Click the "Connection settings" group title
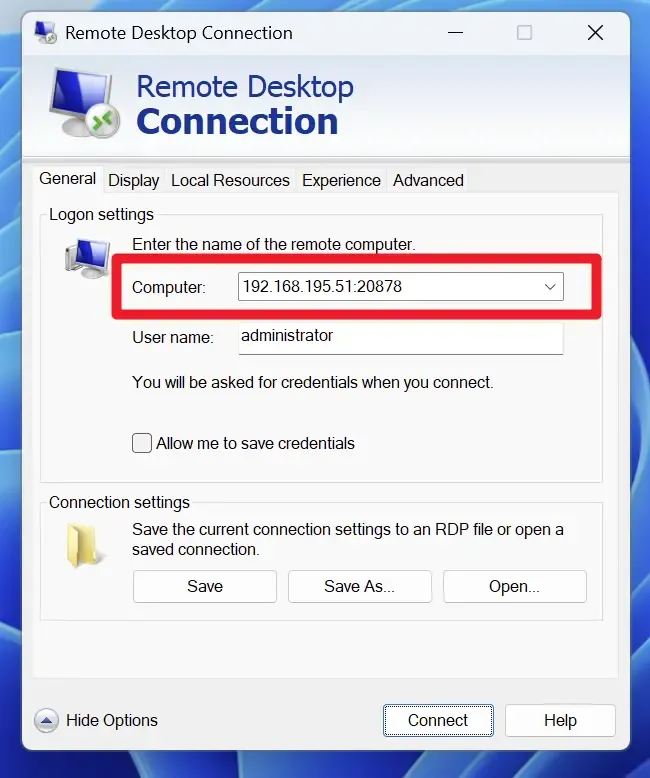Screen dimensions: 650x778 119,502
